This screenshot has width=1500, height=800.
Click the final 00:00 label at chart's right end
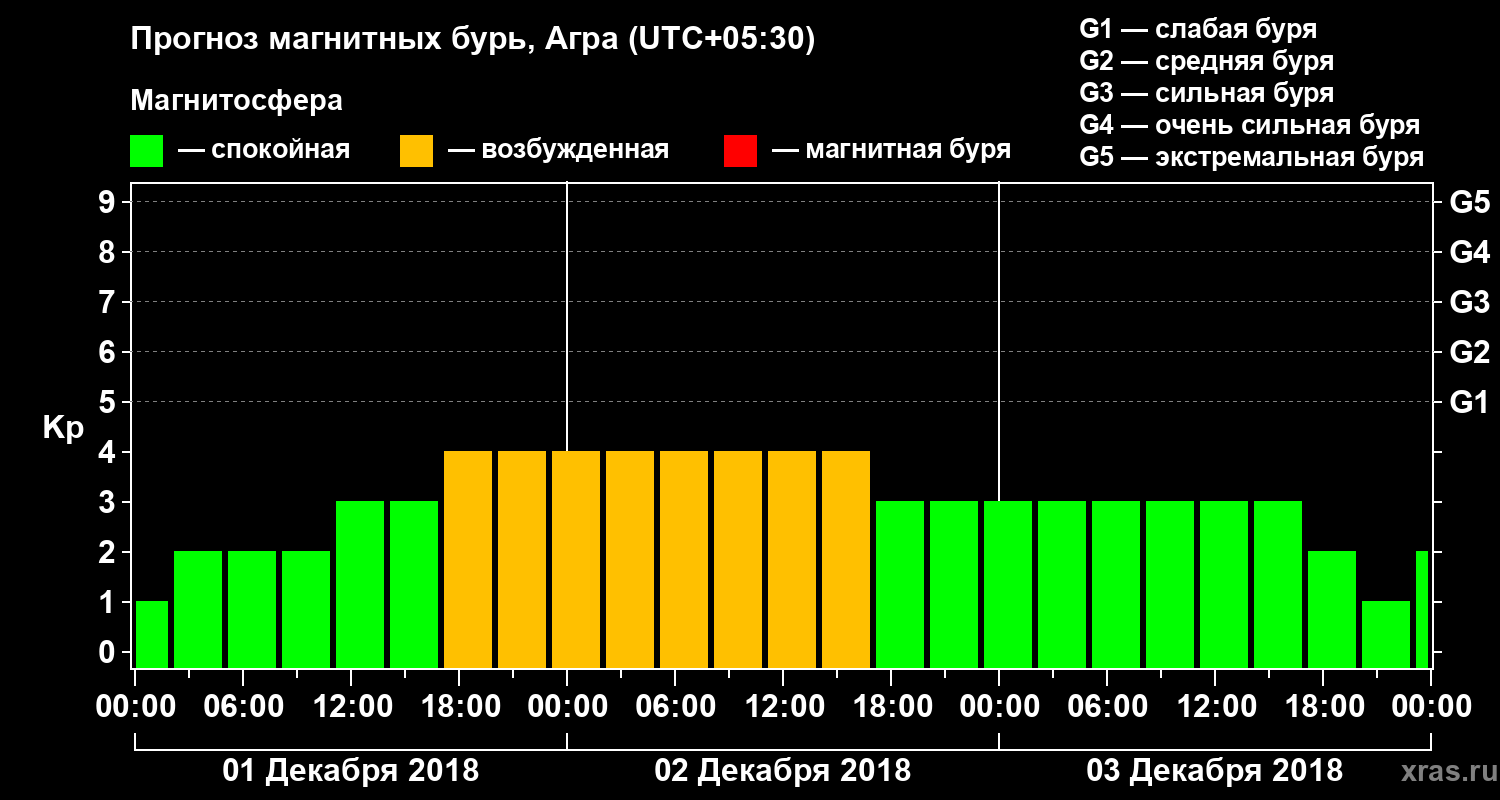1431,706
